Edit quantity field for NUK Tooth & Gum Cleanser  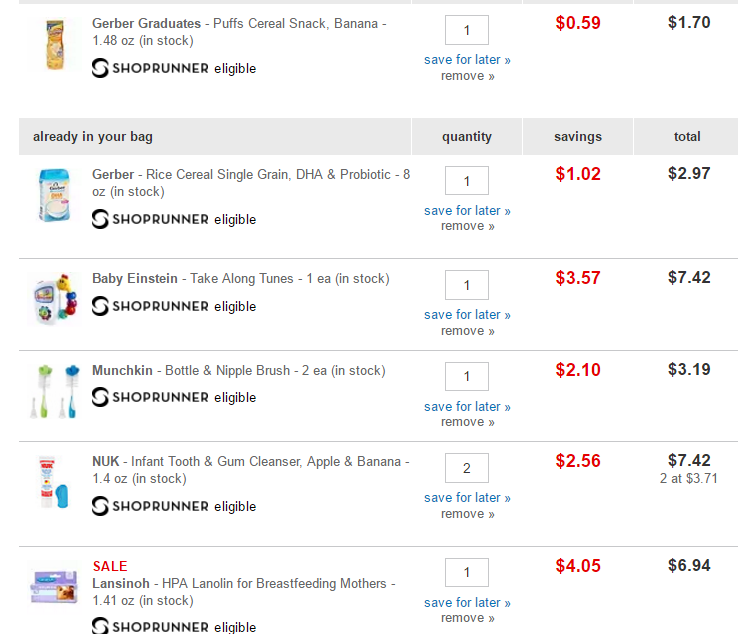pos(467,468)
